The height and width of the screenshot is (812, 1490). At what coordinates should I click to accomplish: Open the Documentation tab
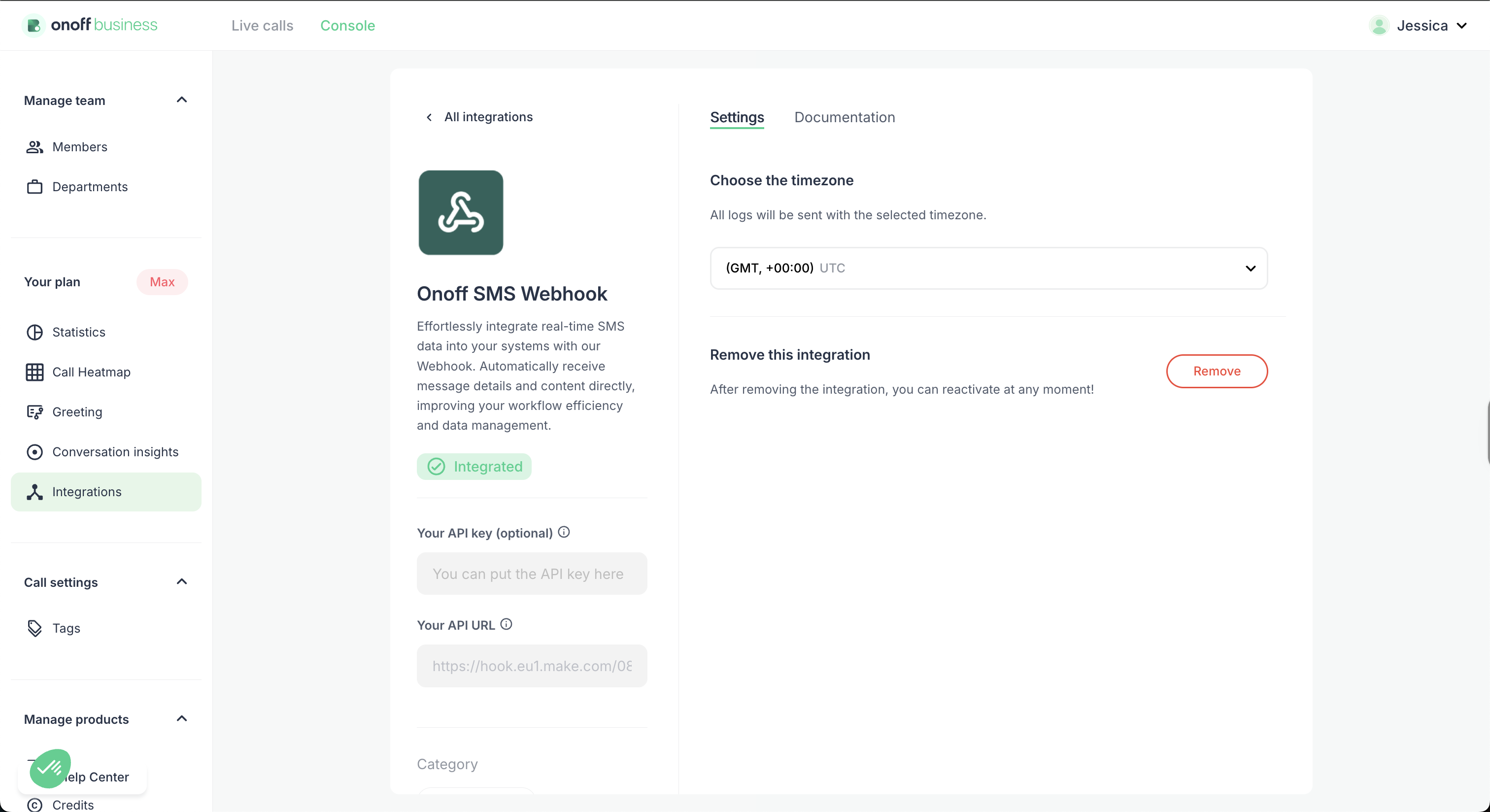(x=845, y=117)
